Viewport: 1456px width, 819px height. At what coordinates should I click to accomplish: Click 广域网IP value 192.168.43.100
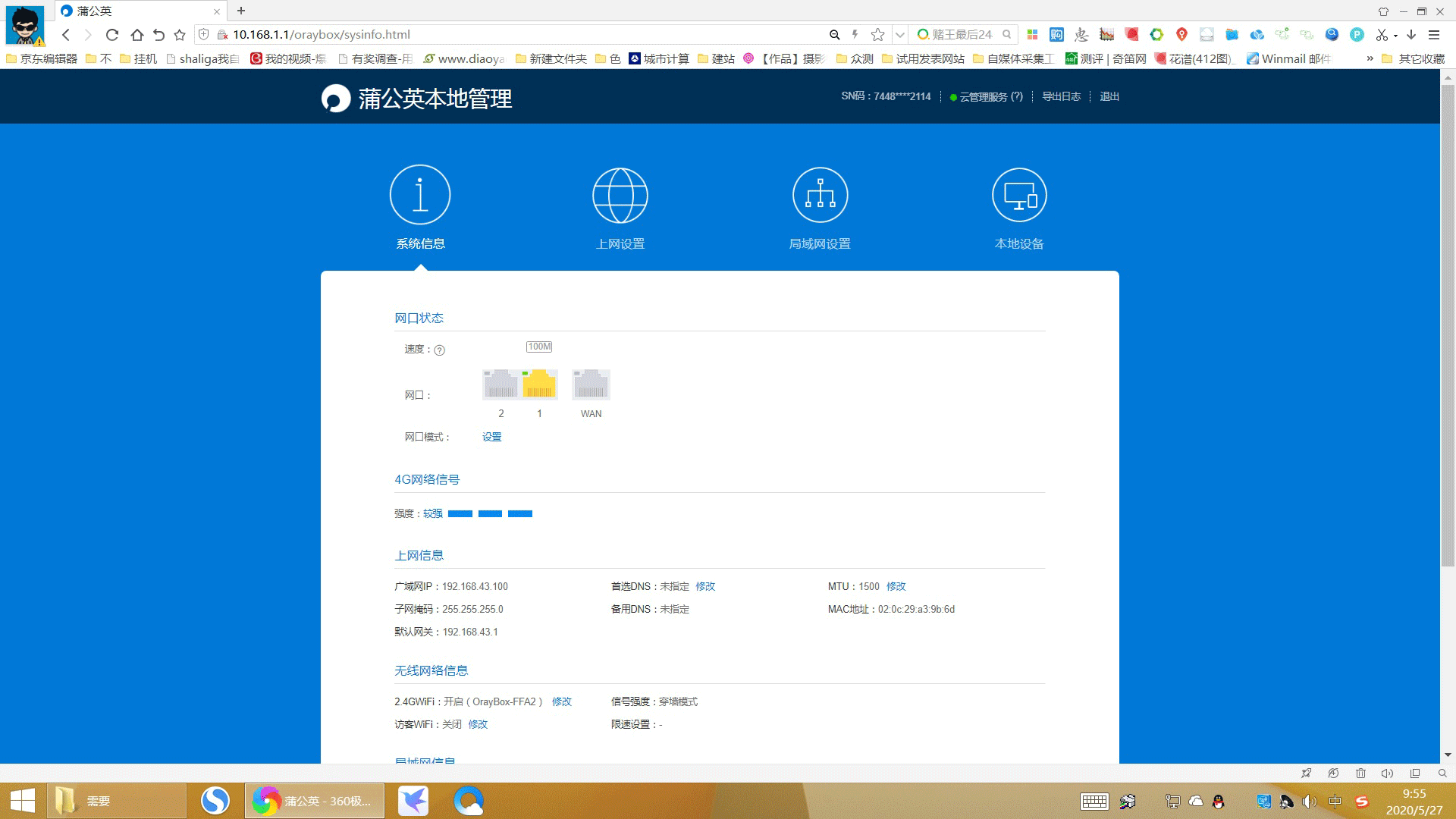pos(475,586)
